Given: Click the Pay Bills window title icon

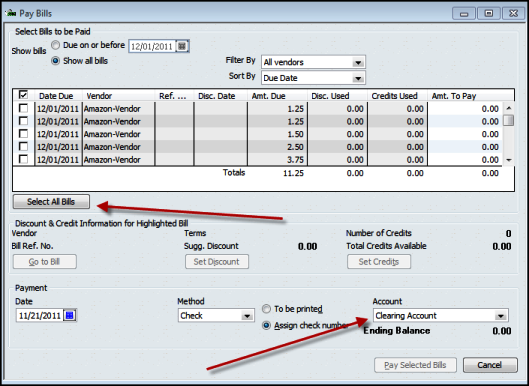Looking at the screenshot, I should click(10, 13).
